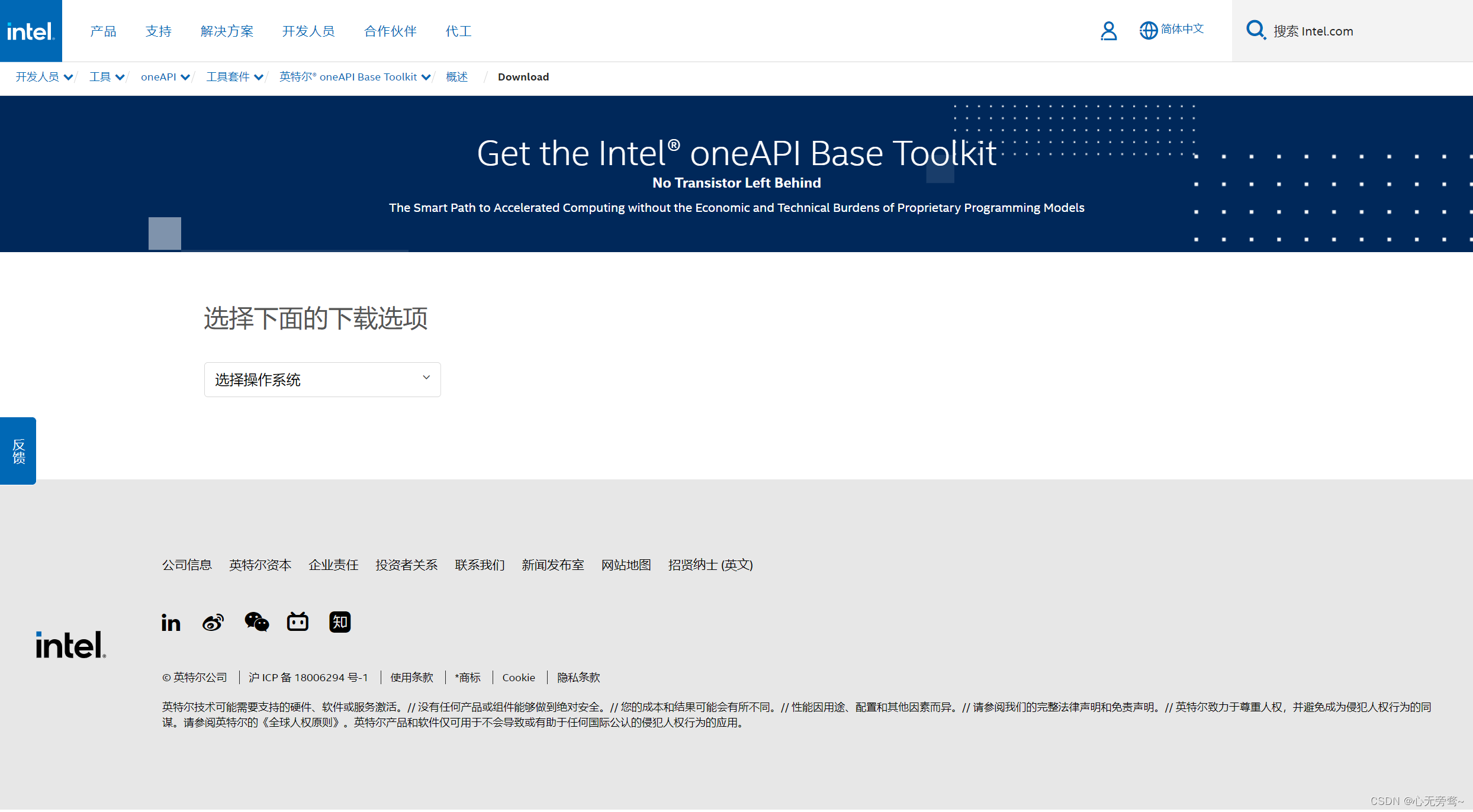Click the globe language icon
This screenshot has height=812, width=1473.
pyautogui.click(x=1148, y=30)
